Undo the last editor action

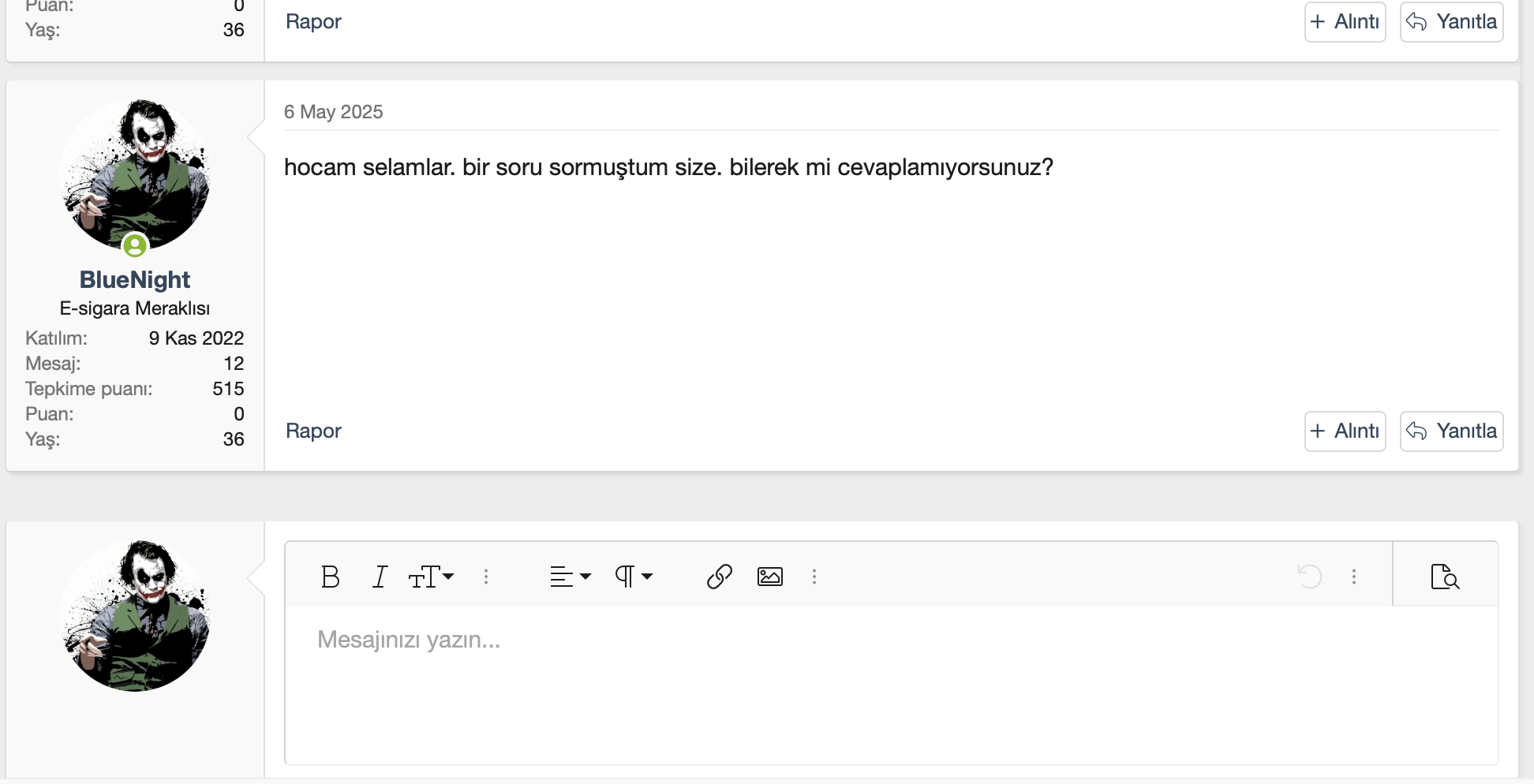tap(1310, 577)
